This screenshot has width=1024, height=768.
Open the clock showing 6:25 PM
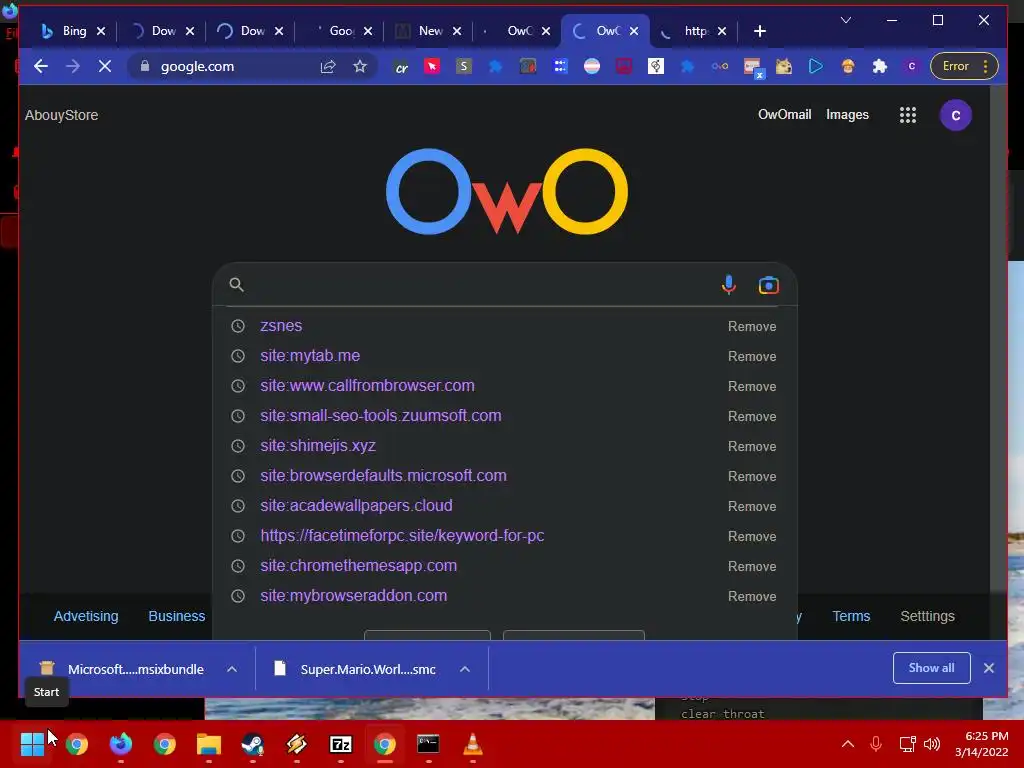pos(982,743)
